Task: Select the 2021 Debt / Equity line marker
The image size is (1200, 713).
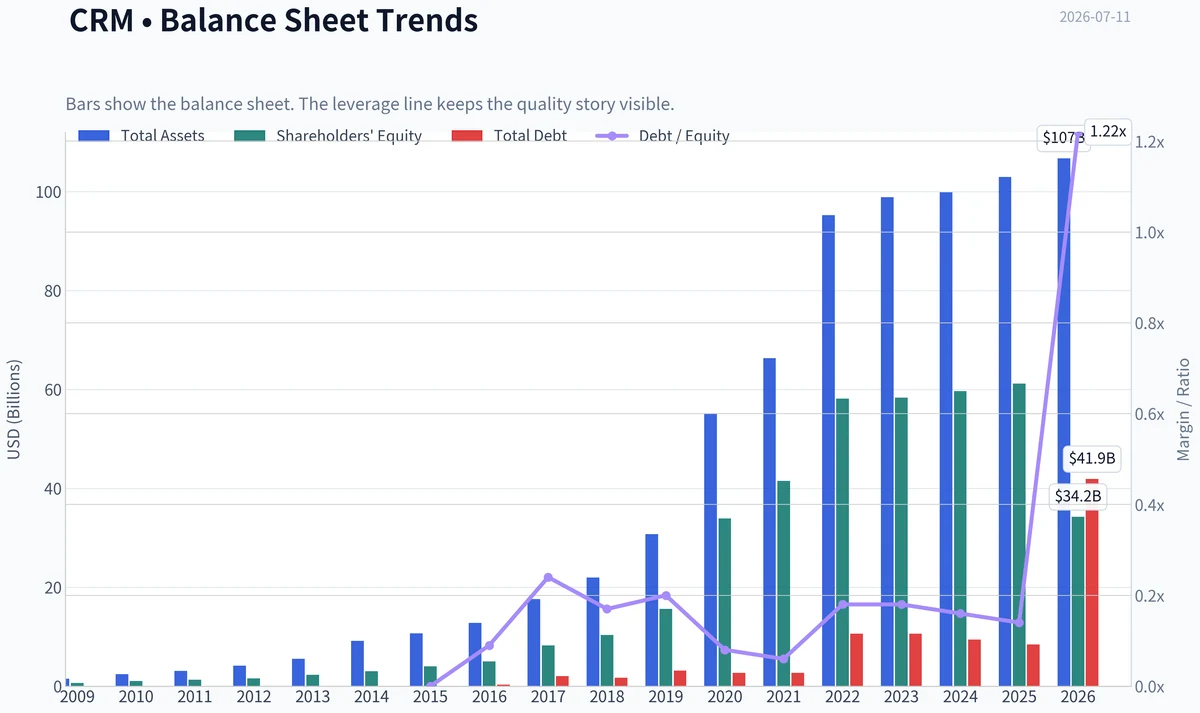Action: [783, 659]
